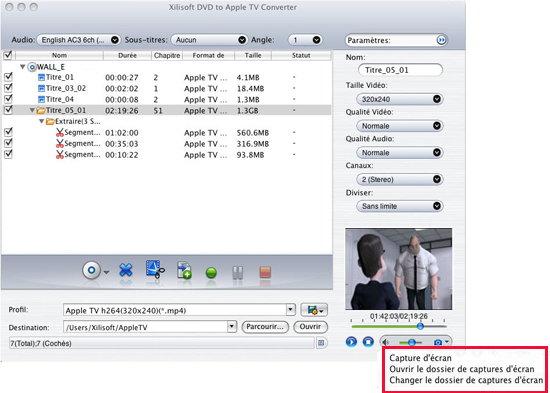Open the Qualité Audio dropdown
The height and width of the screenshot is (393, 550).
[400, 153]
